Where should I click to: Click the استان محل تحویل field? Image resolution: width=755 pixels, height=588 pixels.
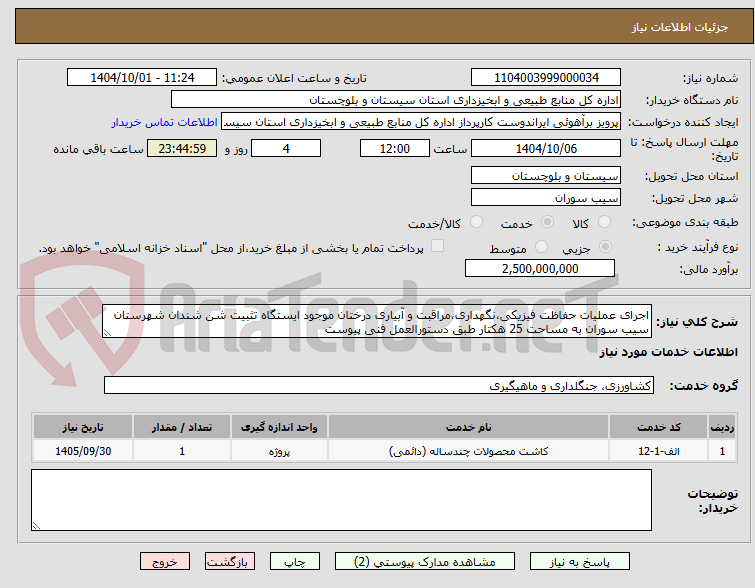point(546,175)
